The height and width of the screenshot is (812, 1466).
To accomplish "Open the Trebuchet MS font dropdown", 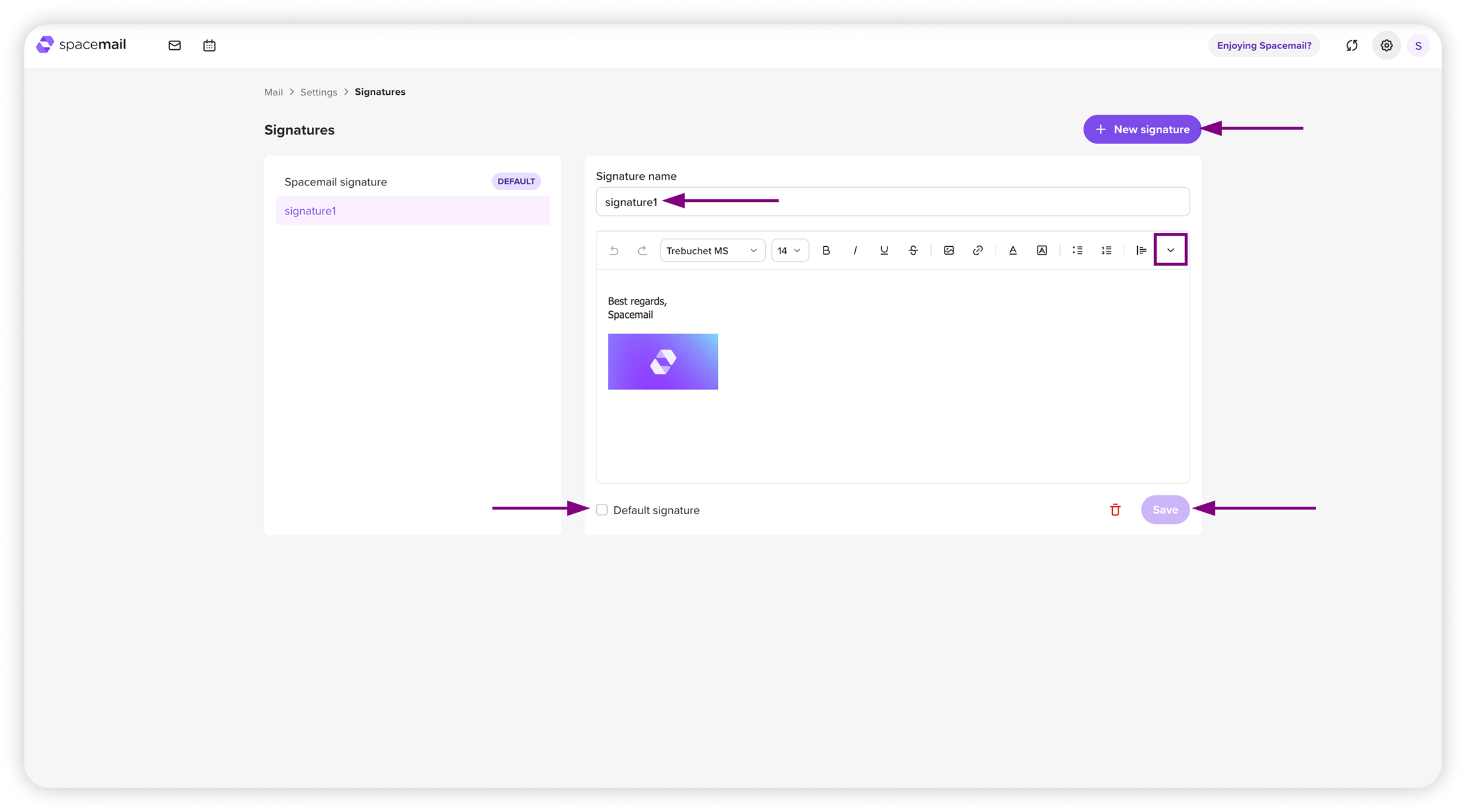I will point(712,250).
